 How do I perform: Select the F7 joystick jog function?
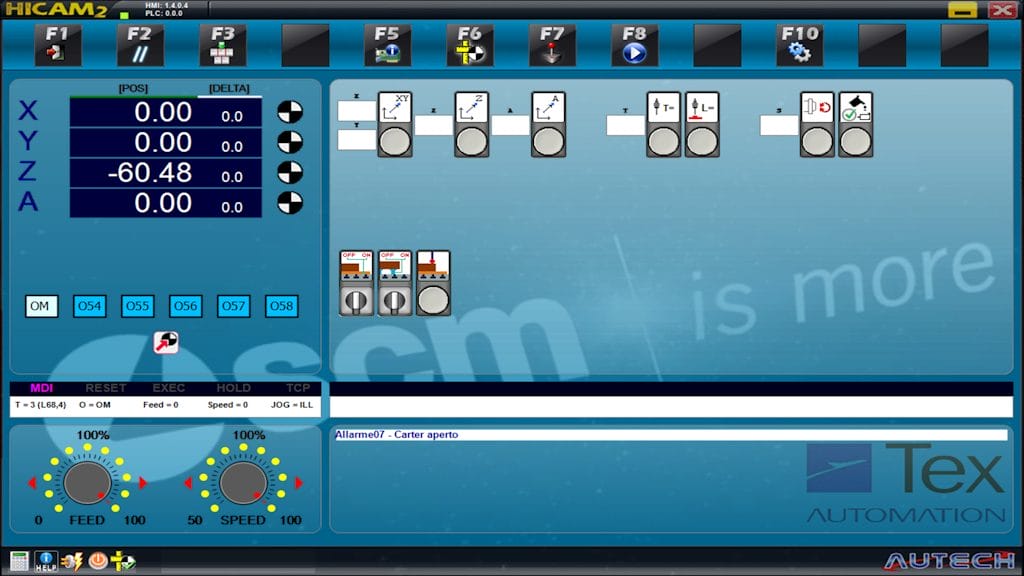[552, 45]
